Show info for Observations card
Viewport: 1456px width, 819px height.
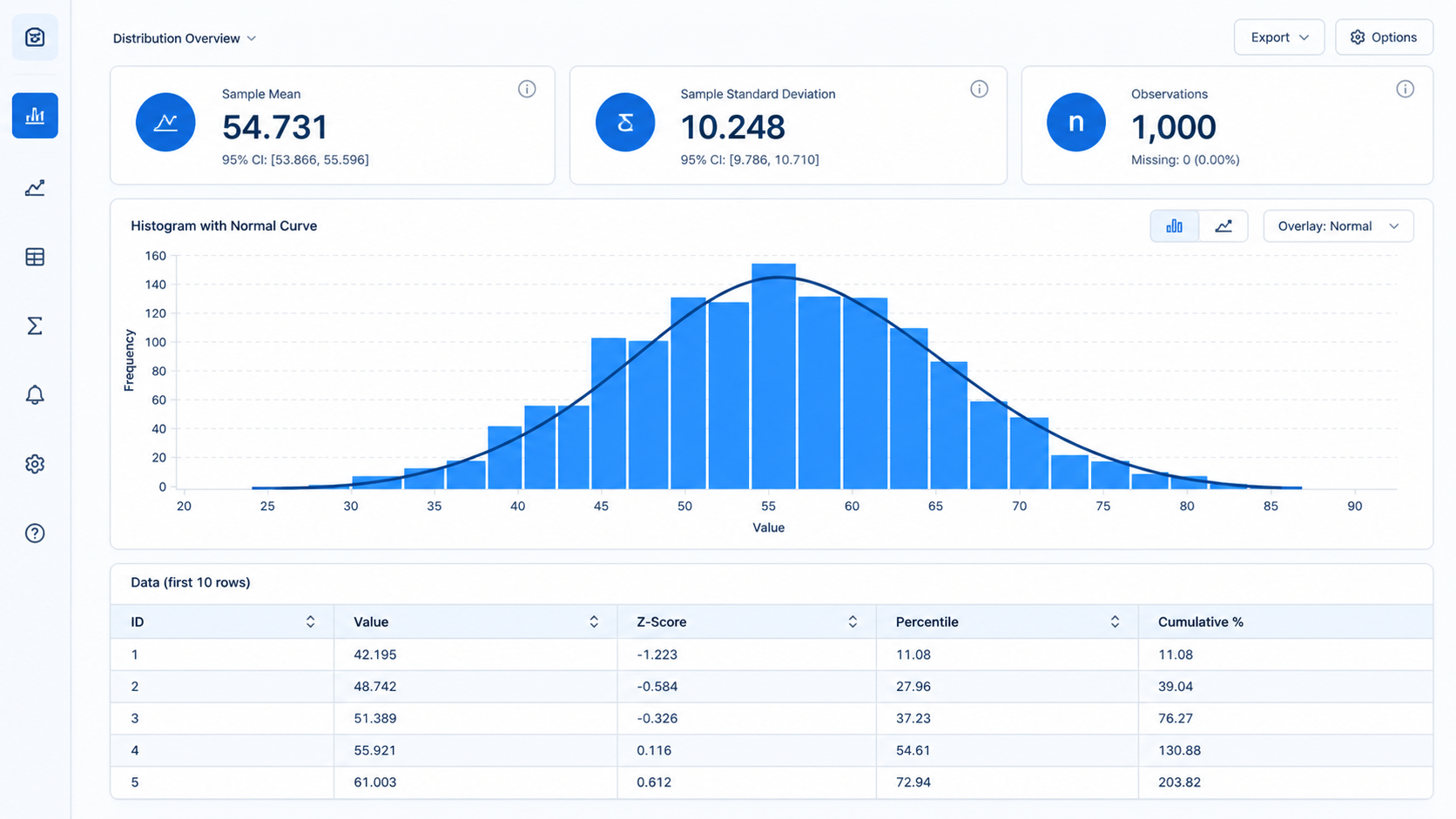[x=1405, y=89]
